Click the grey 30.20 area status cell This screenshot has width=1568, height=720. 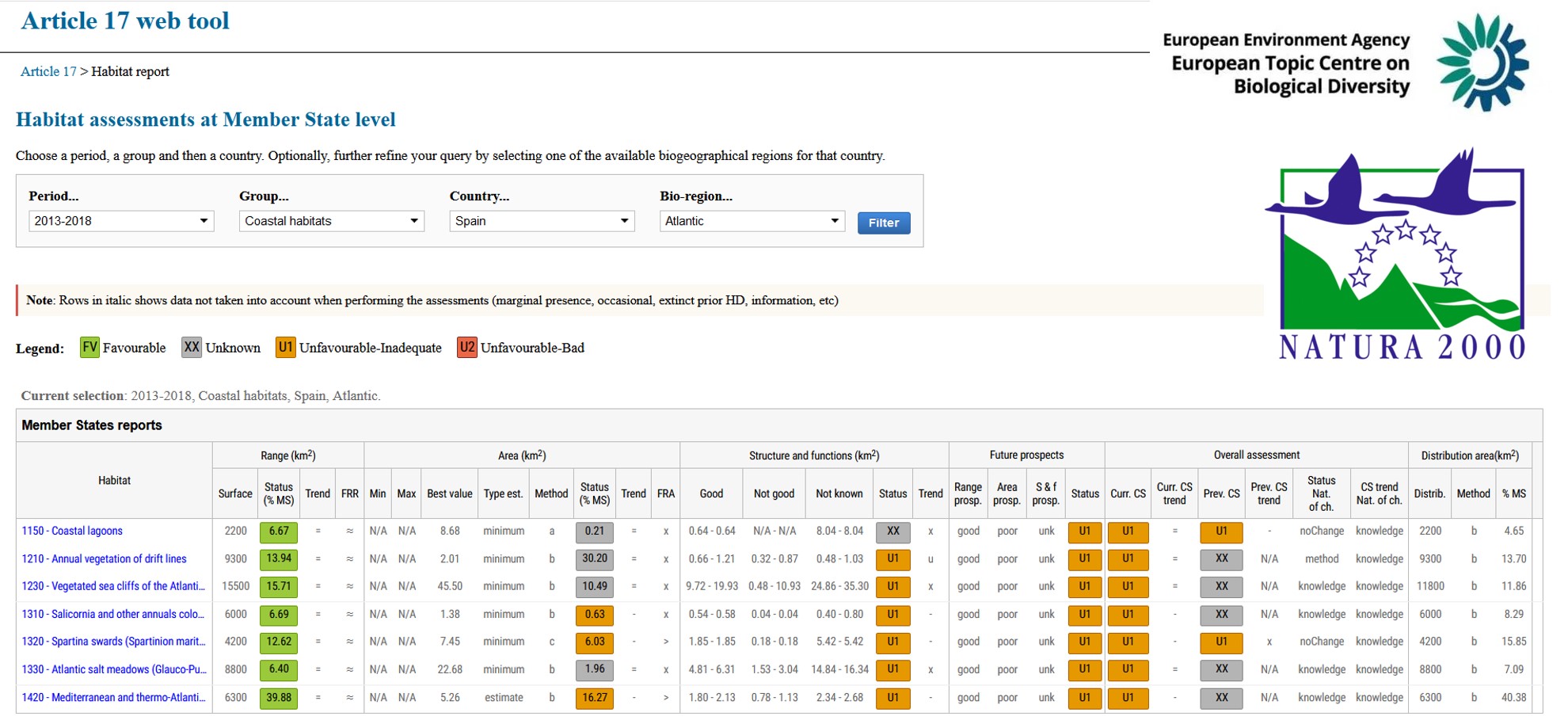(595, 559)
